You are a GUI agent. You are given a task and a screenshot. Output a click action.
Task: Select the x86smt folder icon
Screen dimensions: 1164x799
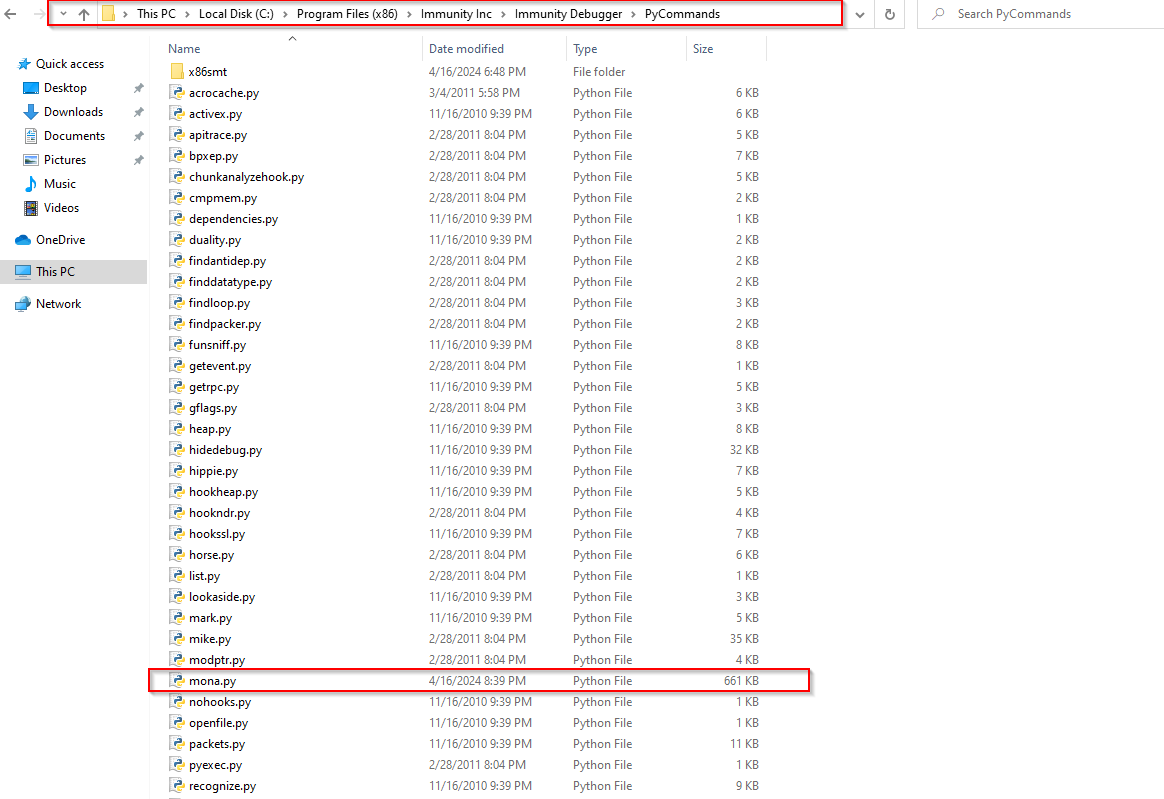pyautogui.click(x=178, y=72)
